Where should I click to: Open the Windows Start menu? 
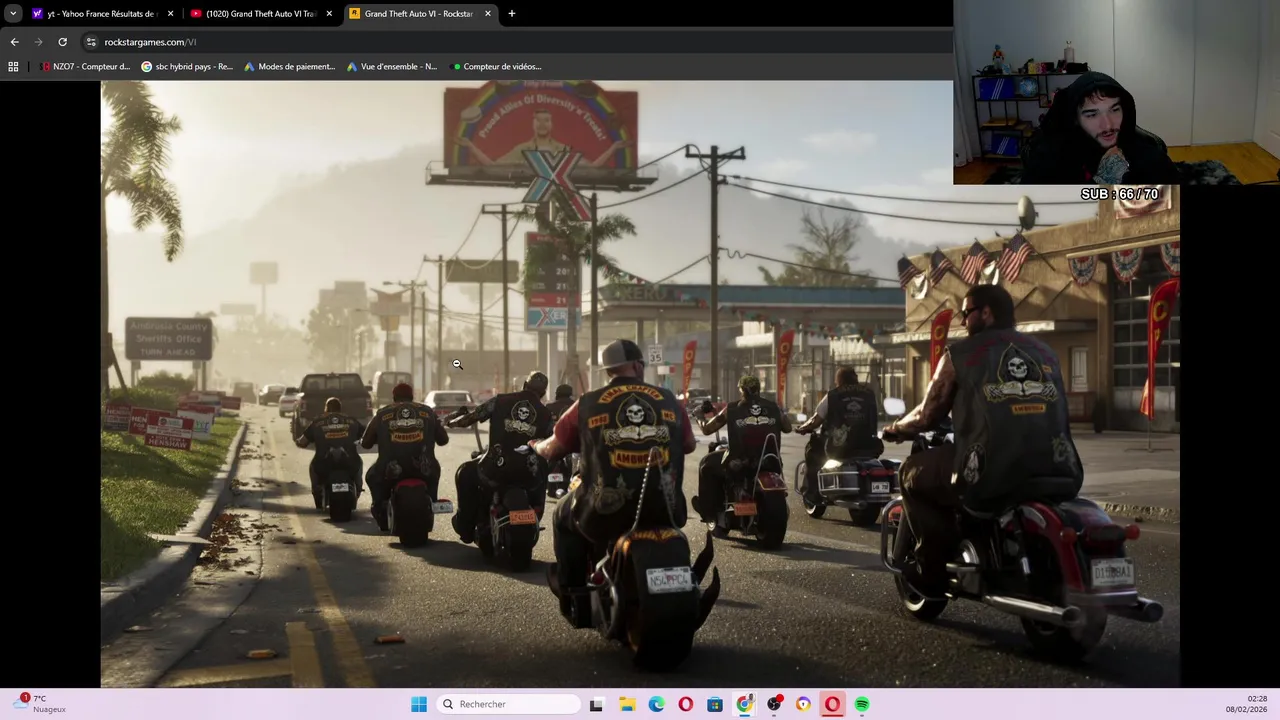419,704
